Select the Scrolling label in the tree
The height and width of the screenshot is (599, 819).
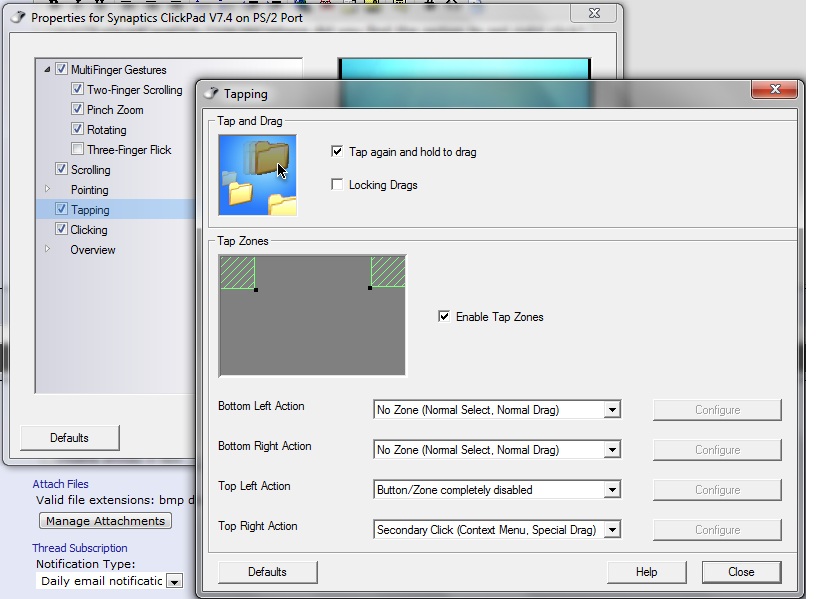point(91,170)
